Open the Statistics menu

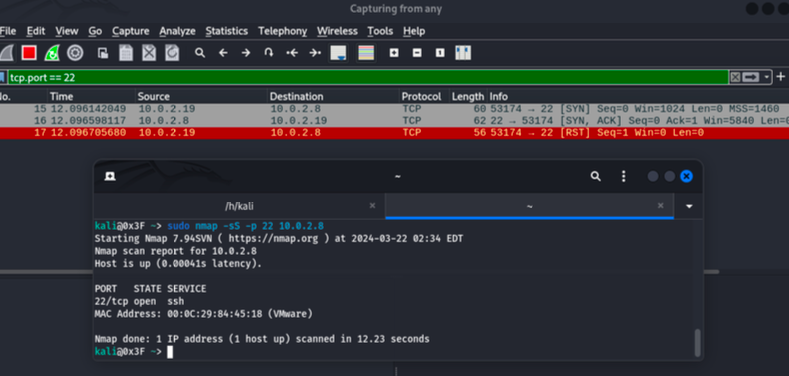[226, 31]
